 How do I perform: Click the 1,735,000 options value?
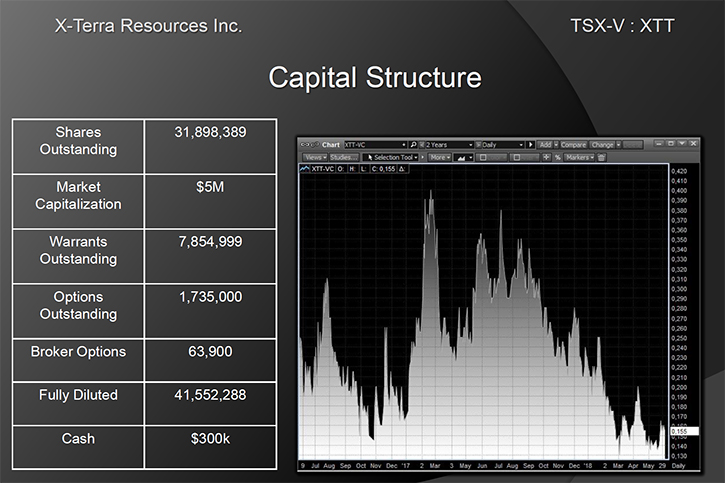pos(210,297)
